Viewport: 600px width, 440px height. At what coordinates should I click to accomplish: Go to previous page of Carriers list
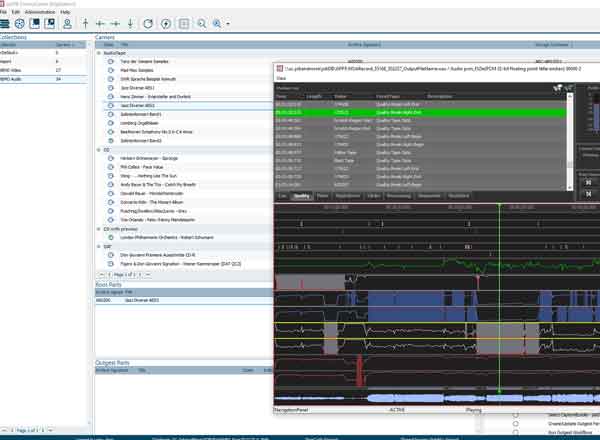pyautogui.click(x=109, y=275)
